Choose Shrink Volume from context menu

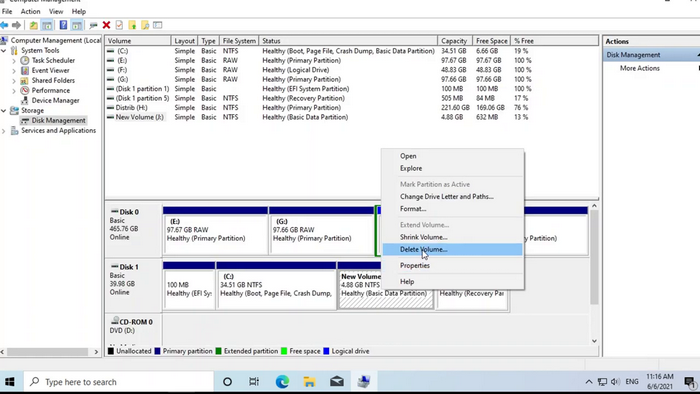(452, 237)
